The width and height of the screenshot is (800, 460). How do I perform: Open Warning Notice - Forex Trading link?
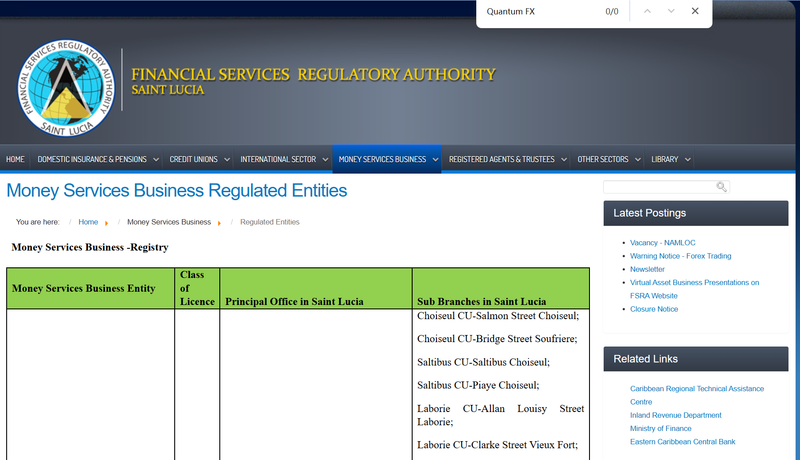click(x=680, y=256)
